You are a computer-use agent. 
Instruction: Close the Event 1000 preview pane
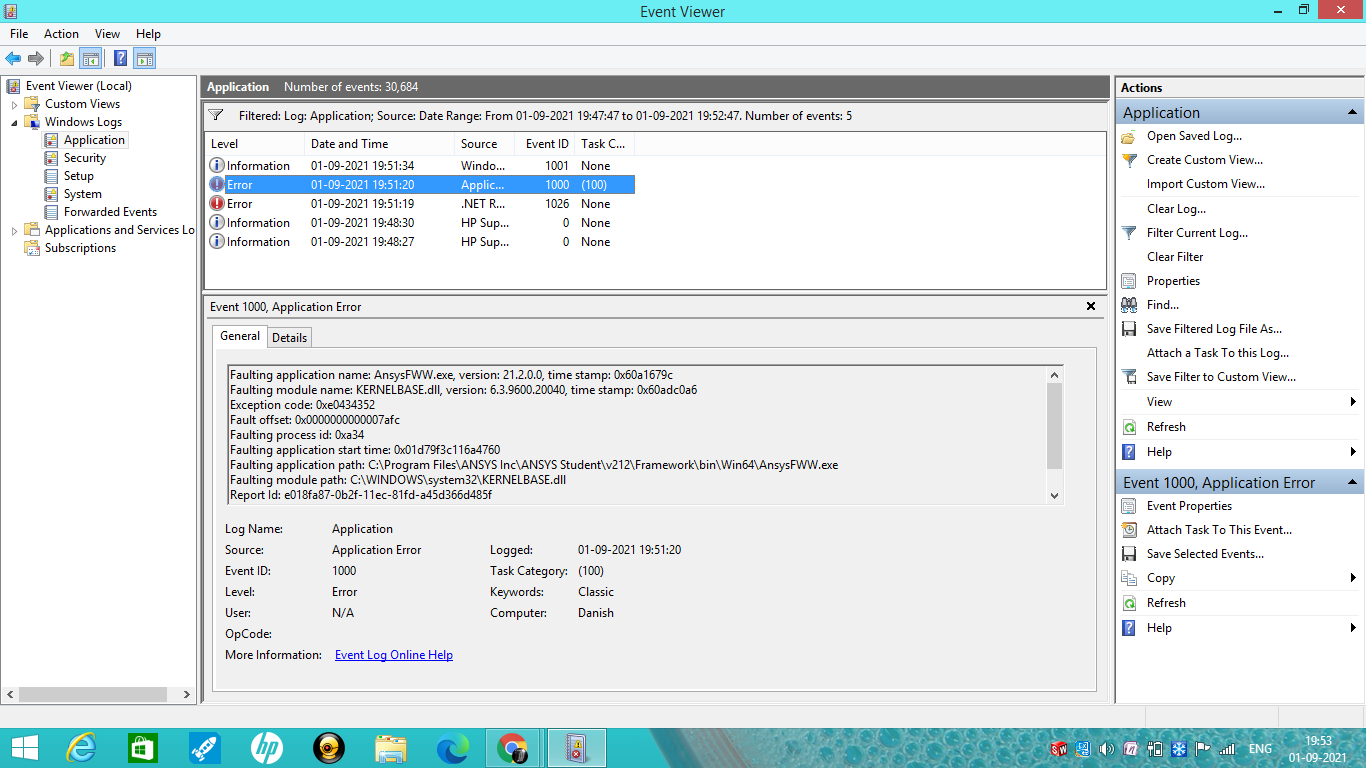pos(1091,306)
